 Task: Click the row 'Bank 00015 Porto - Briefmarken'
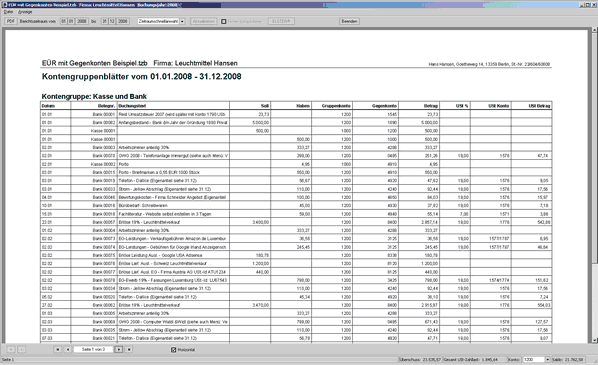[296, 172]
